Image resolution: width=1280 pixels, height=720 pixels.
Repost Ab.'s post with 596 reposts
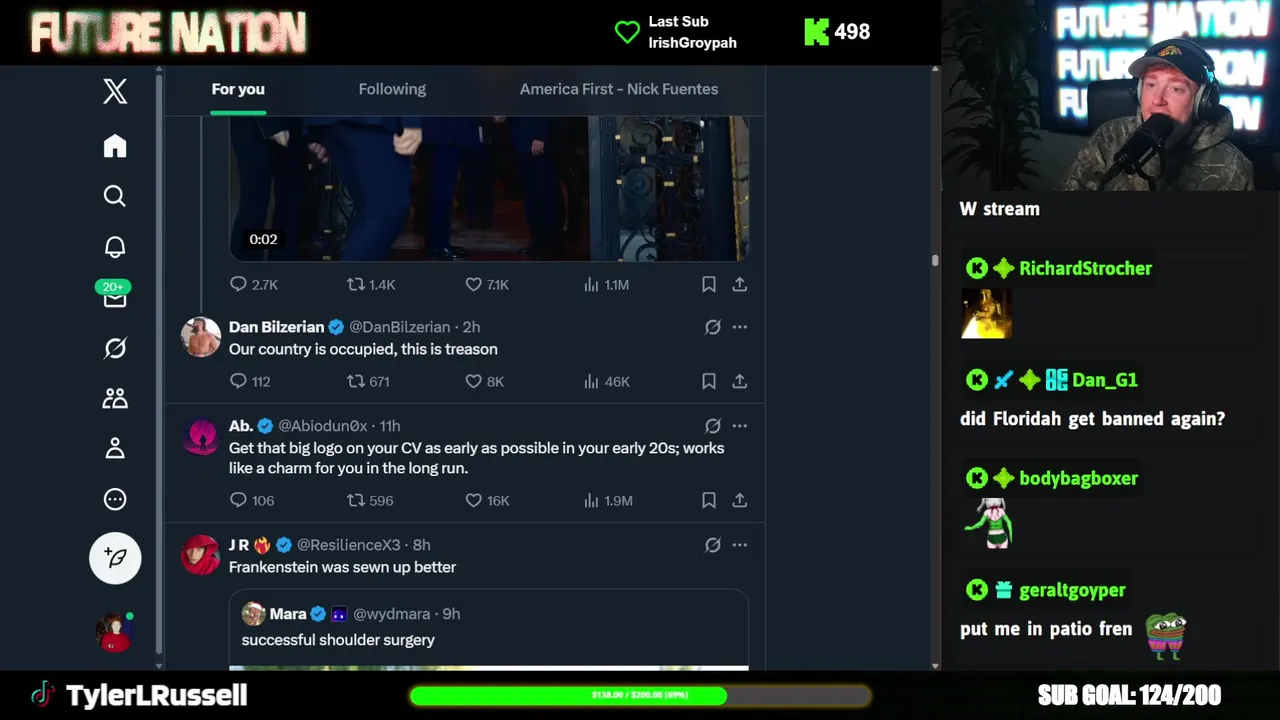pos(370,500)
